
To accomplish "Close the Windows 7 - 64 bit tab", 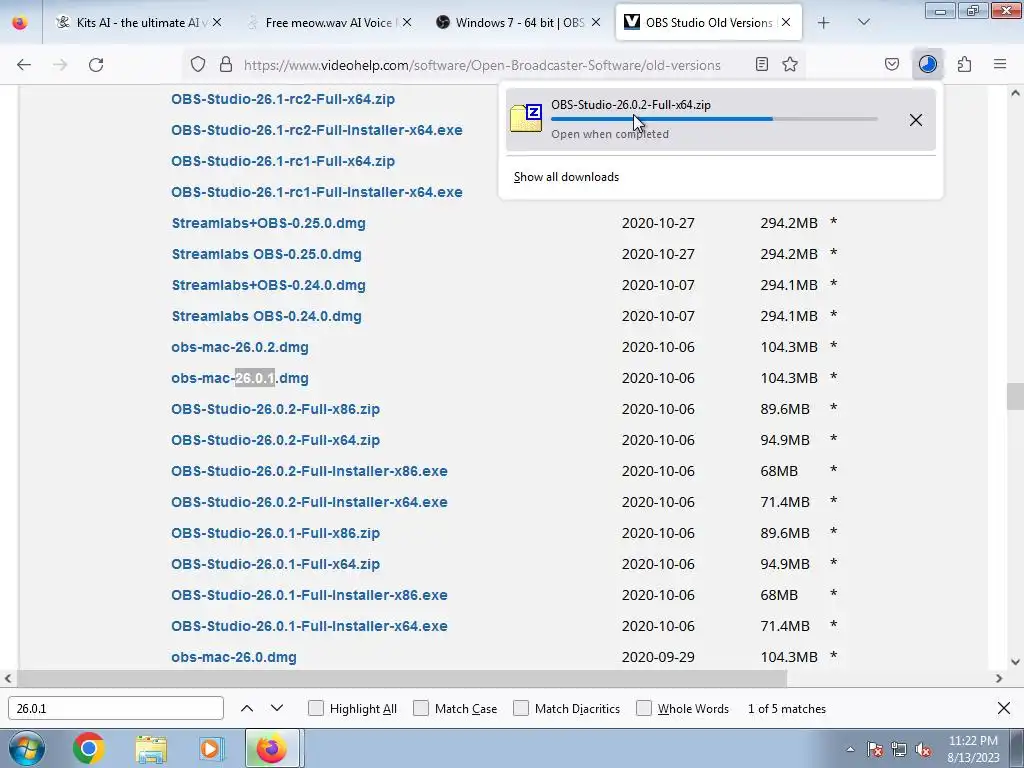I will coord(596,23).
